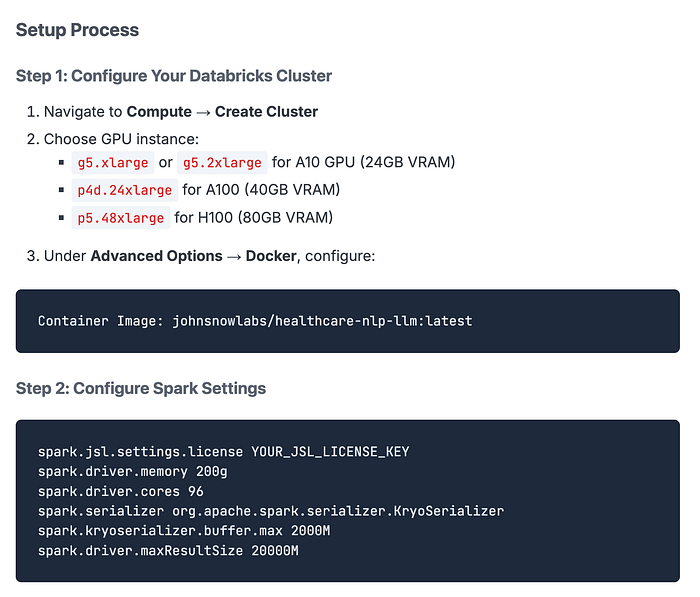Screen dimensions: 700x597
Task: Click the spark.driver.maxResultSize 20000M line
Action: (x=168, y=551)
